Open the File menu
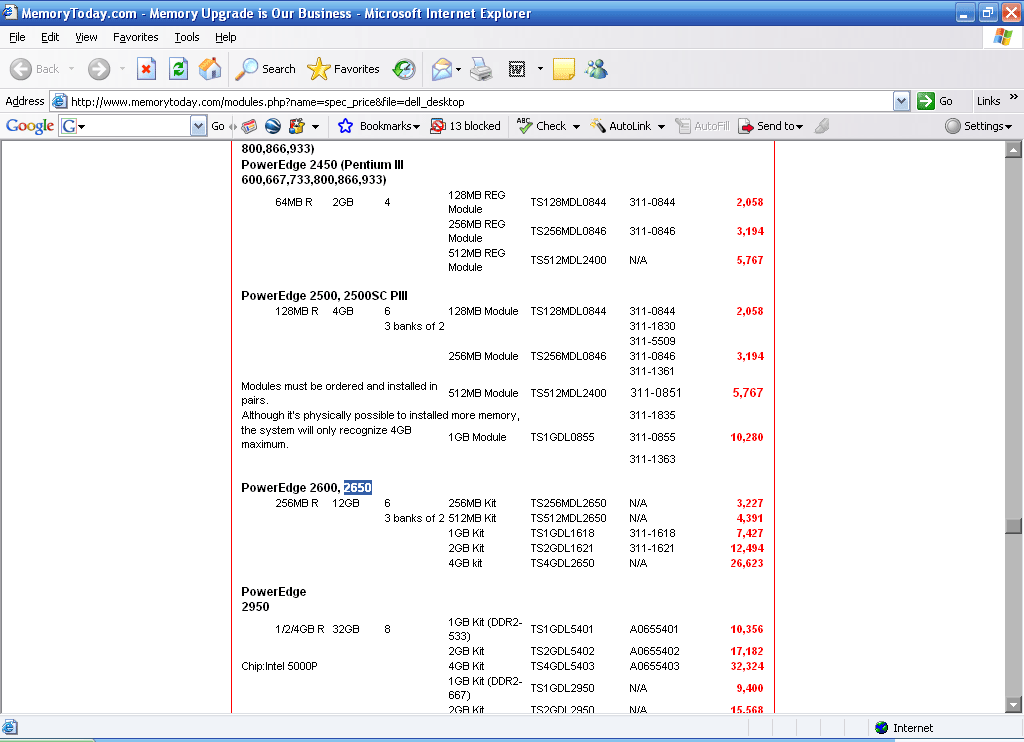1024x742 pixels. 18,37
